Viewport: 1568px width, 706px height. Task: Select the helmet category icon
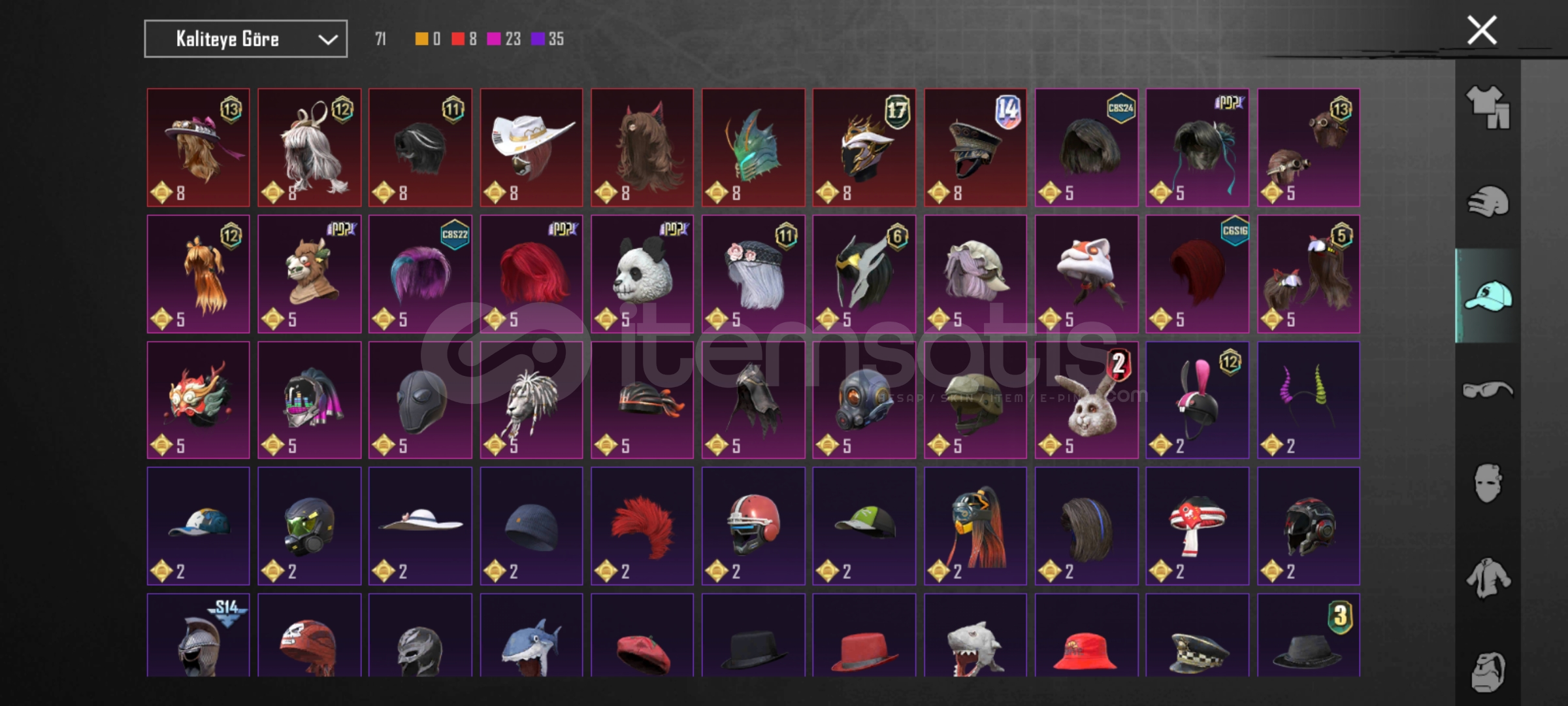click(x=1488, y=201)
